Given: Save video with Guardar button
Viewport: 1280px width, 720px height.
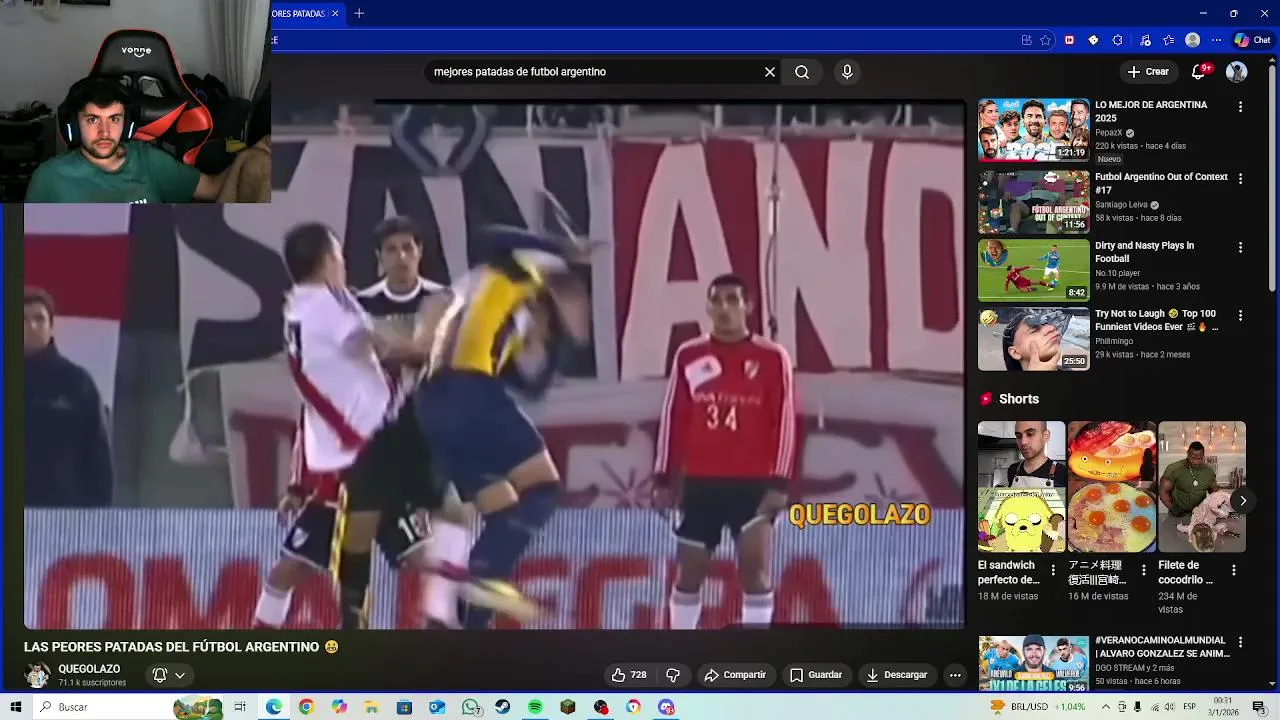Looking at the screenshot, I should [816, 675].
